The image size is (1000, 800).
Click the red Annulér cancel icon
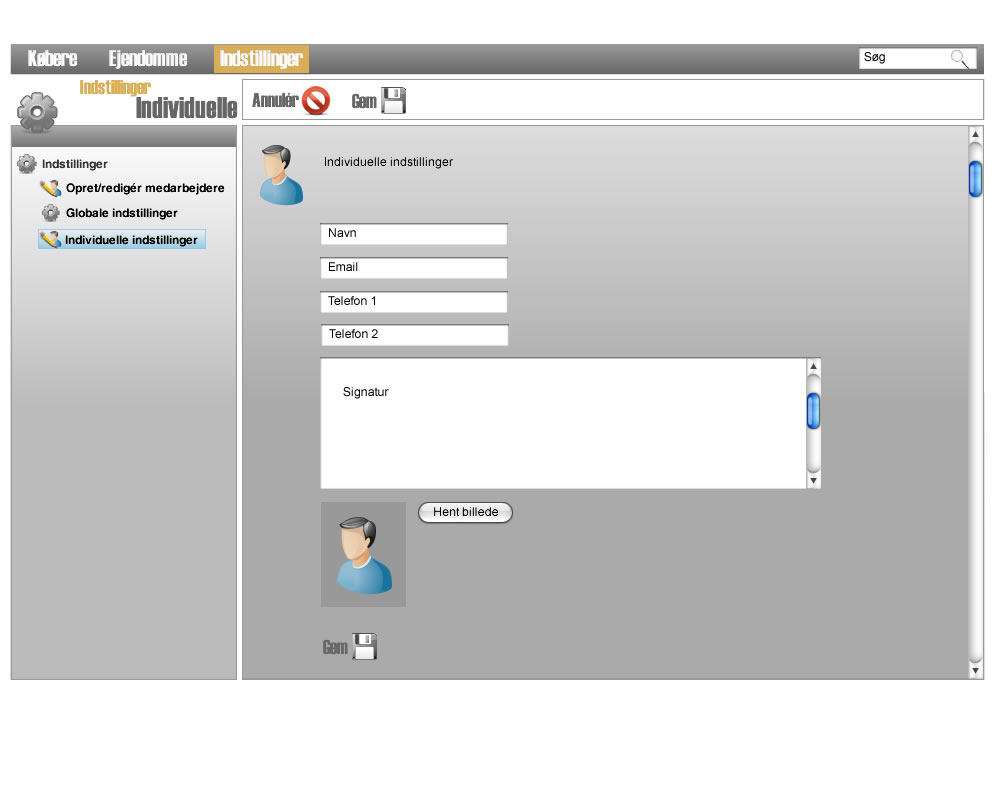[316, 101]
